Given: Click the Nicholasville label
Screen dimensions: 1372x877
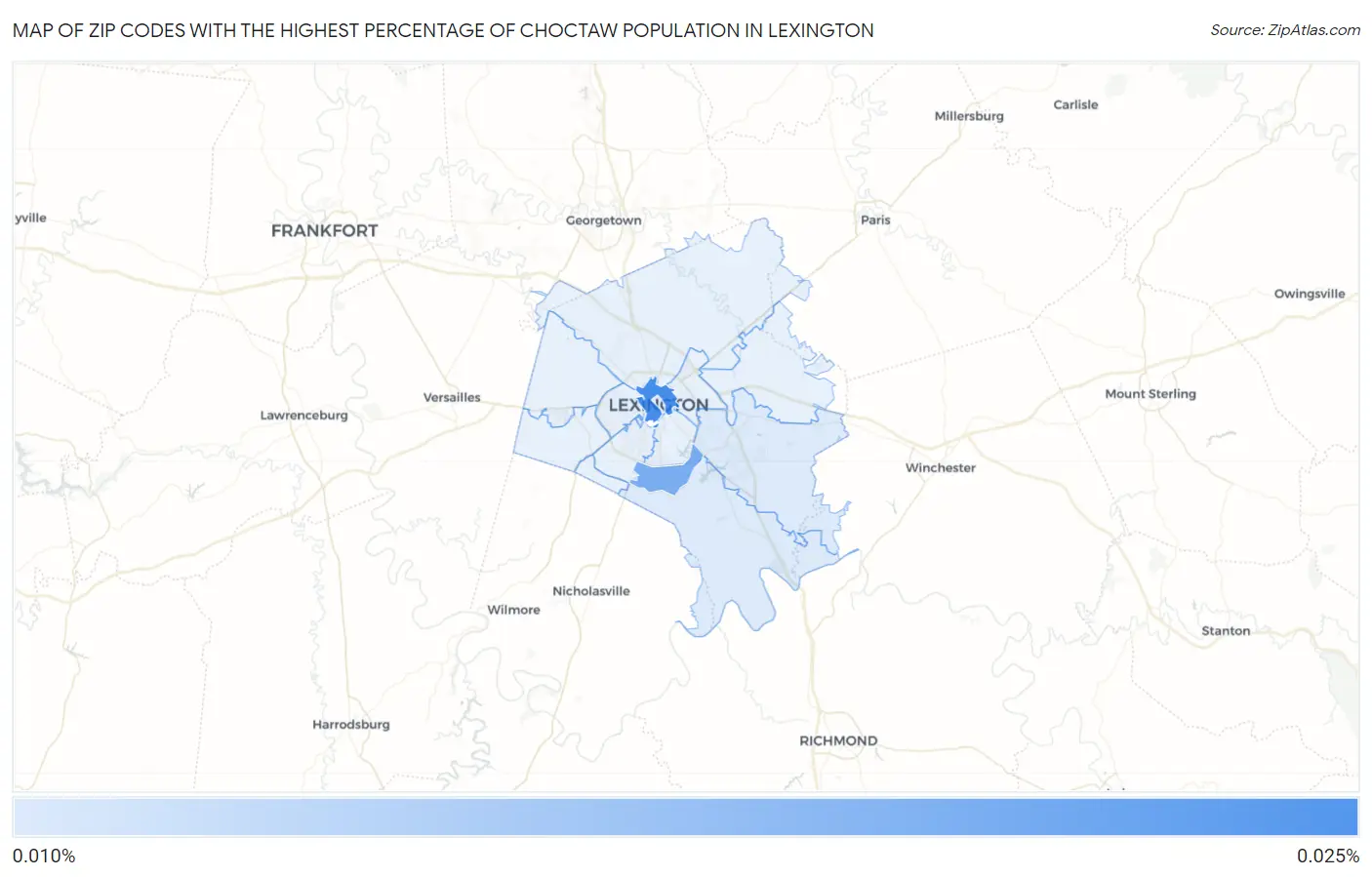Looking at the screenshot, I should pyautogui.click(x=591, y=591).
